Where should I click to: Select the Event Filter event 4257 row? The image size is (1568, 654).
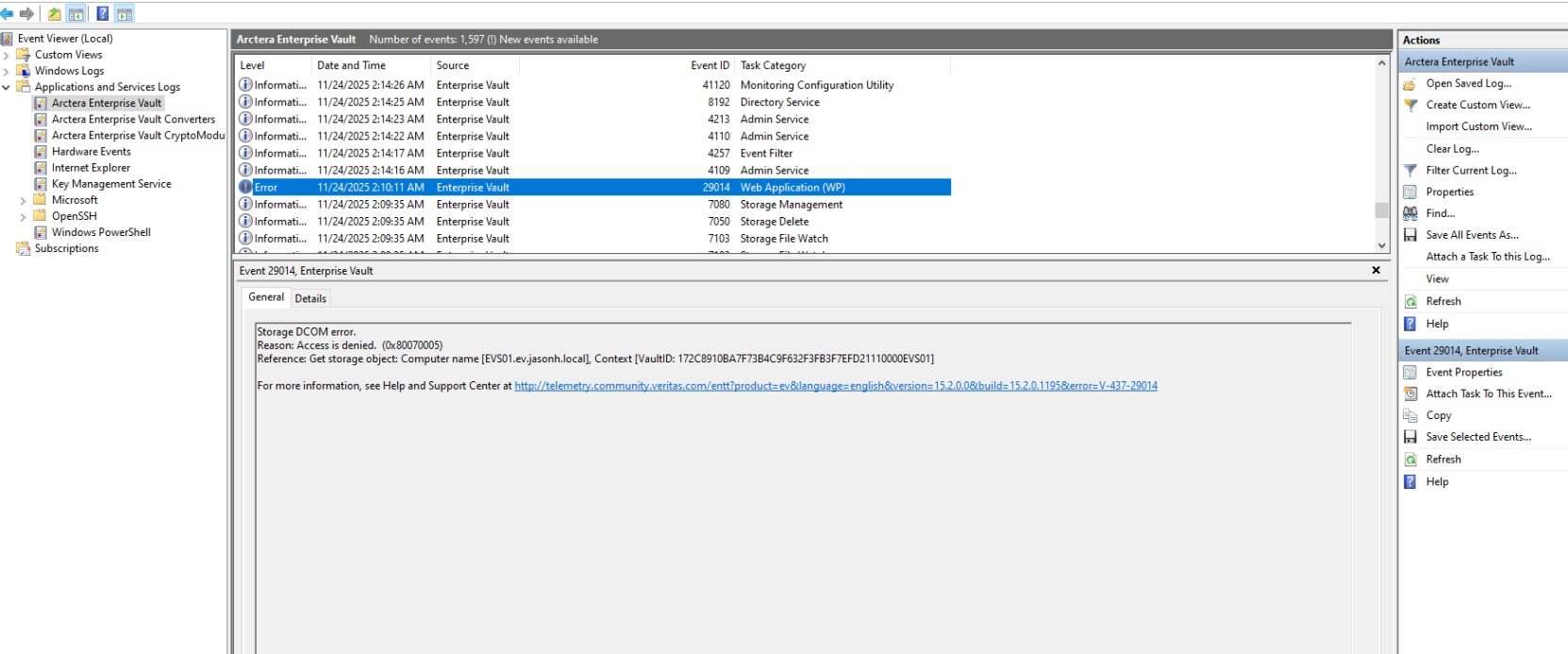click(592, 153)
